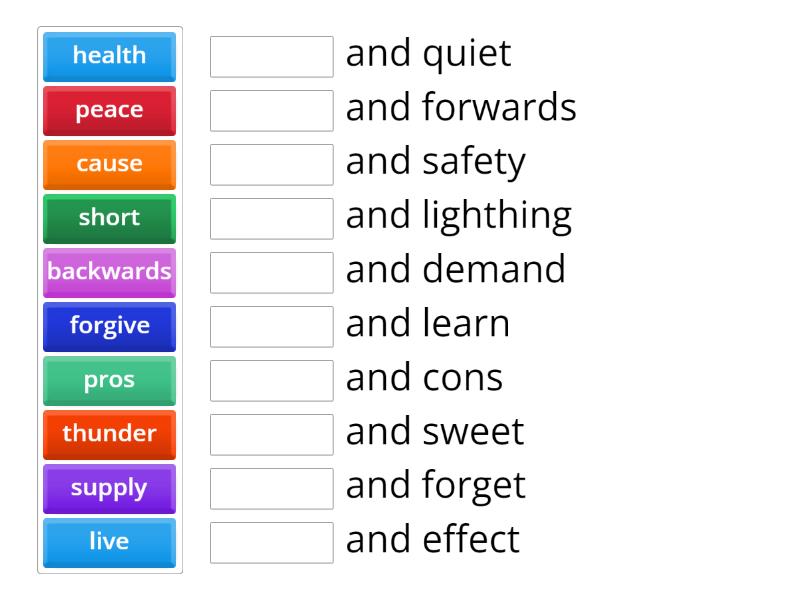
Task: Select the 'peace' word tile
Action: coord(109,110)
